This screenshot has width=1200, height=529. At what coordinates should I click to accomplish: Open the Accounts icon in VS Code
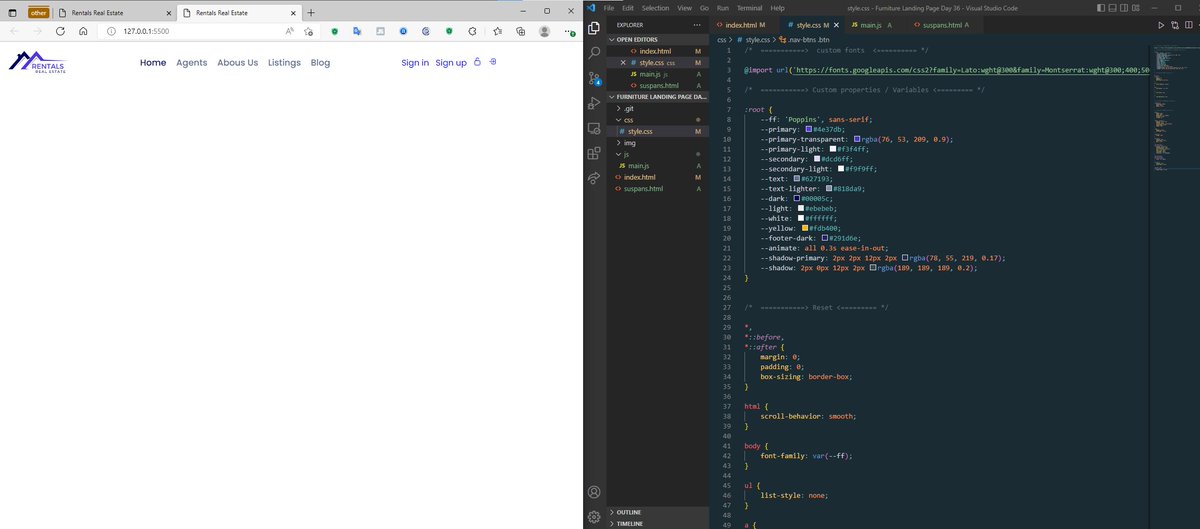(594, 492)
